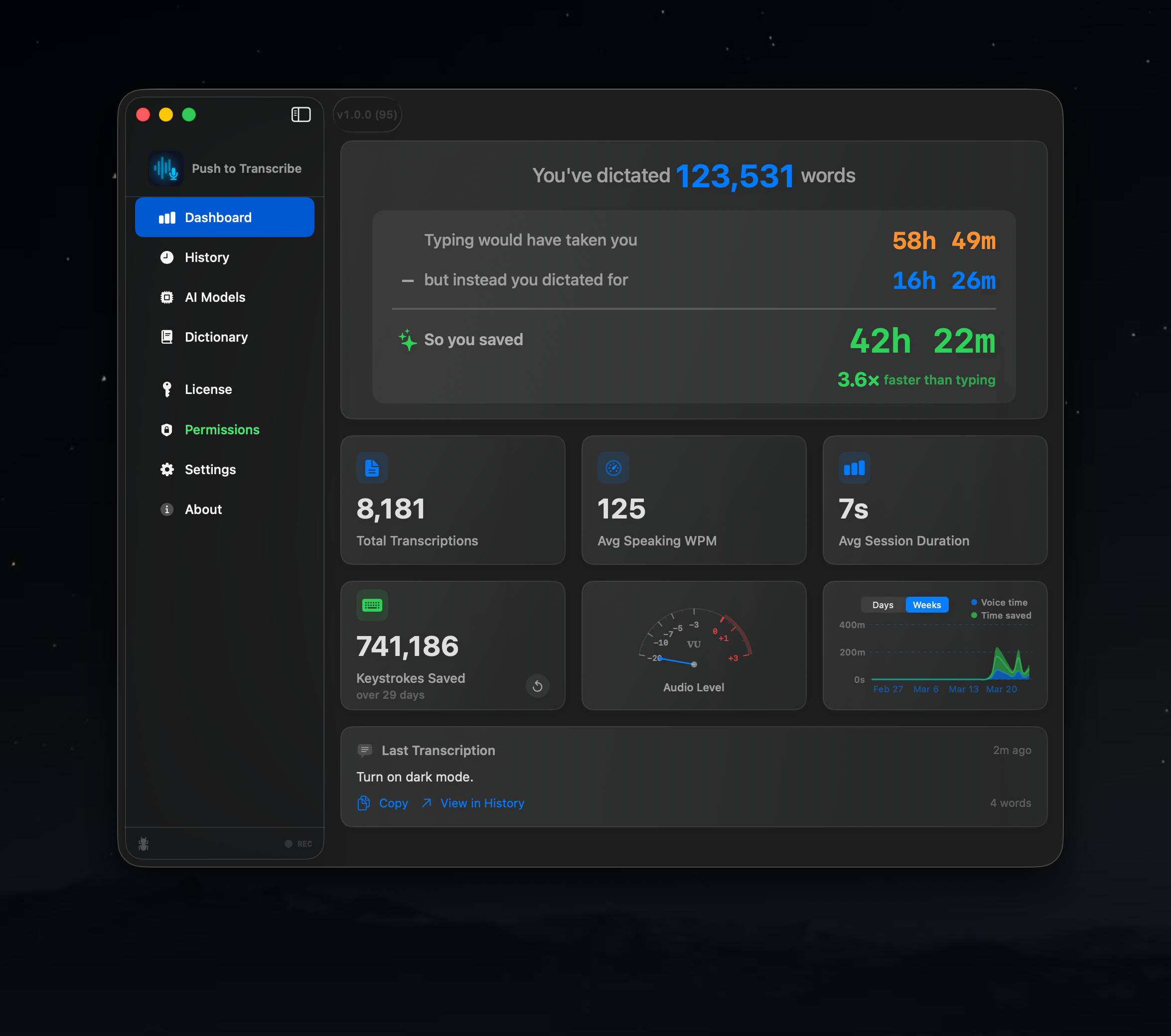Open the AI Models section

[x=215, y=297]
